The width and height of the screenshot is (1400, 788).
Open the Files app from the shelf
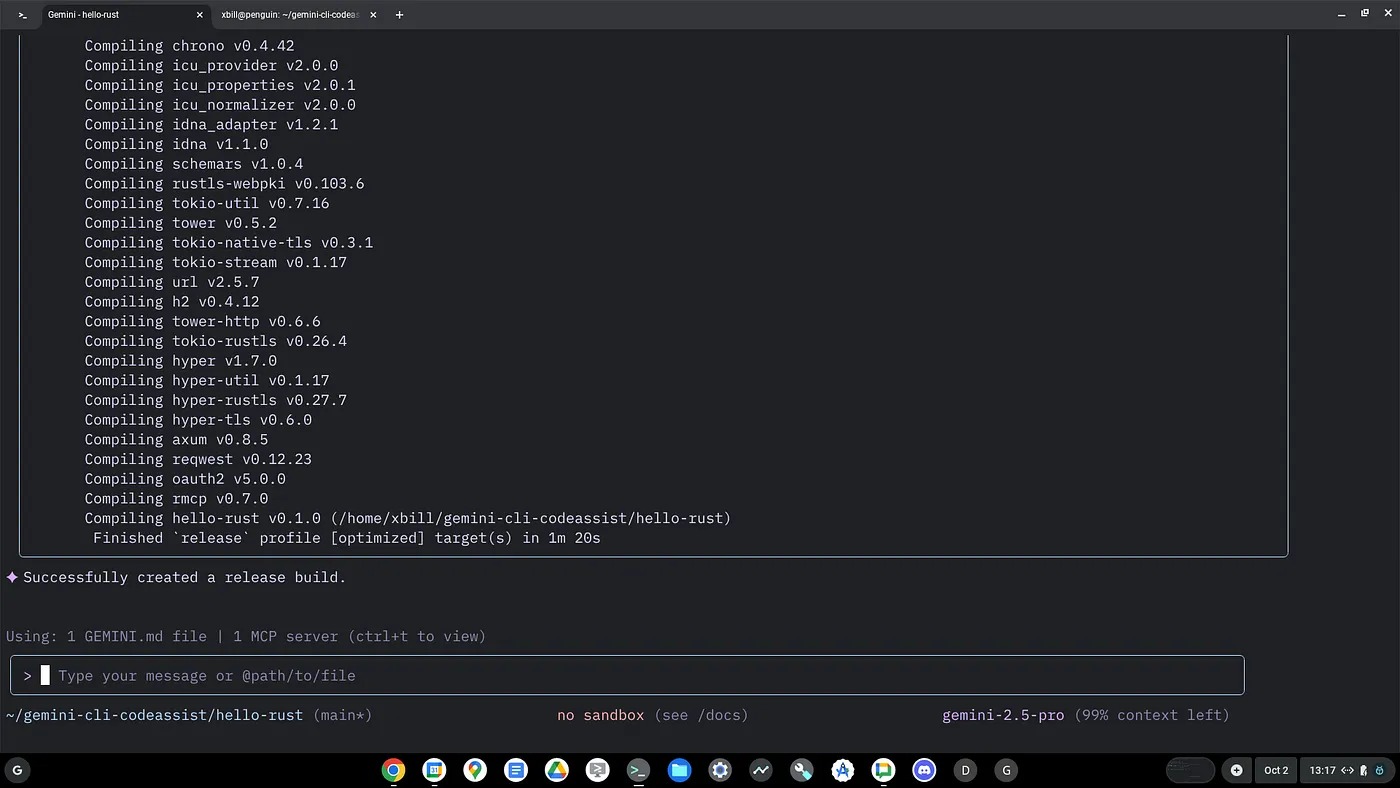coord(679,770)
